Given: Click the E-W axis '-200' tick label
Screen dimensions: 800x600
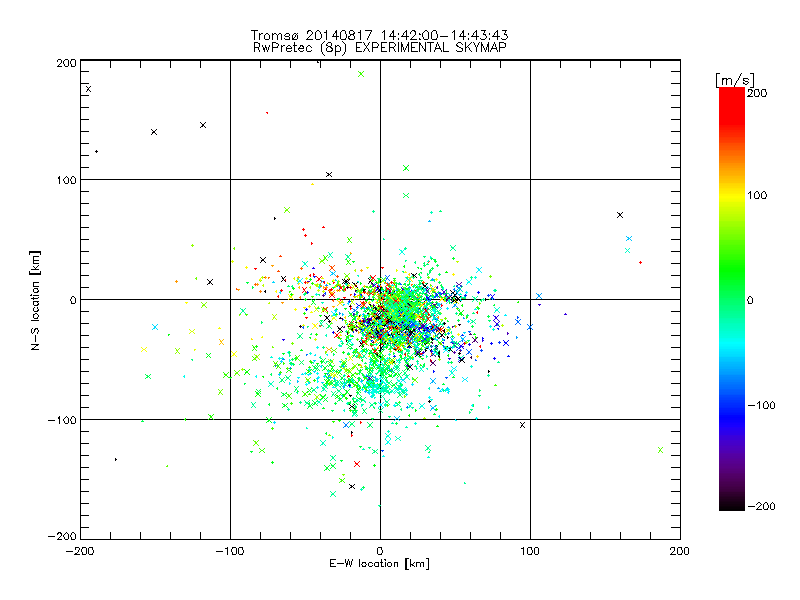Looking at the screenshot, I should [80, 551].
